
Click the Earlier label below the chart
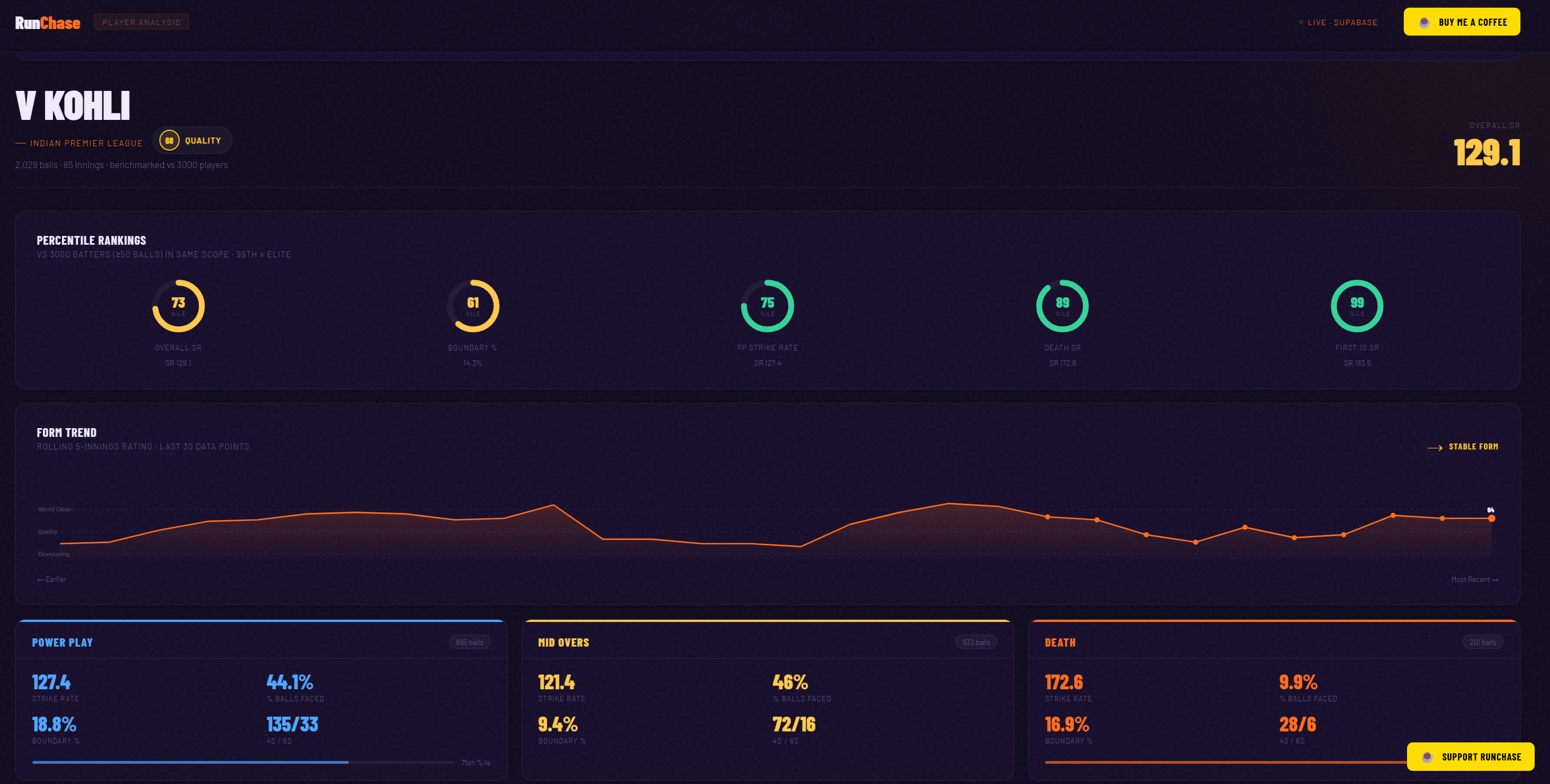[x=51, y=579]
